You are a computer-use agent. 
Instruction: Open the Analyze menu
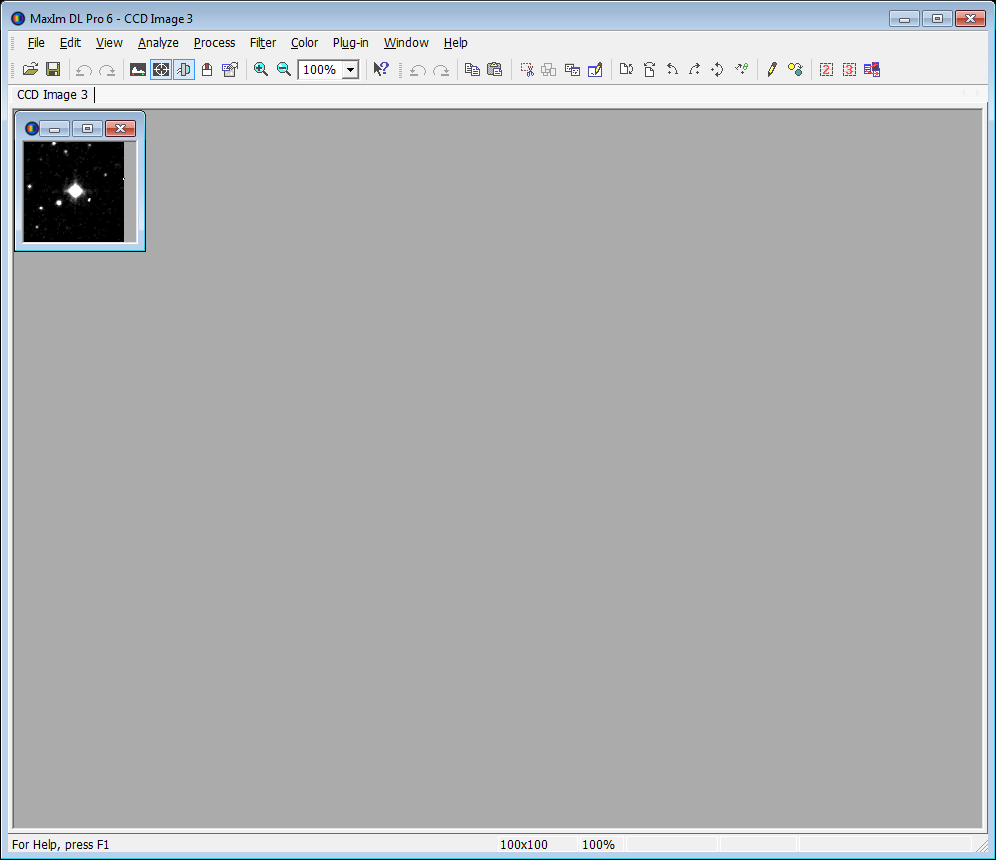tap(158, 43)
